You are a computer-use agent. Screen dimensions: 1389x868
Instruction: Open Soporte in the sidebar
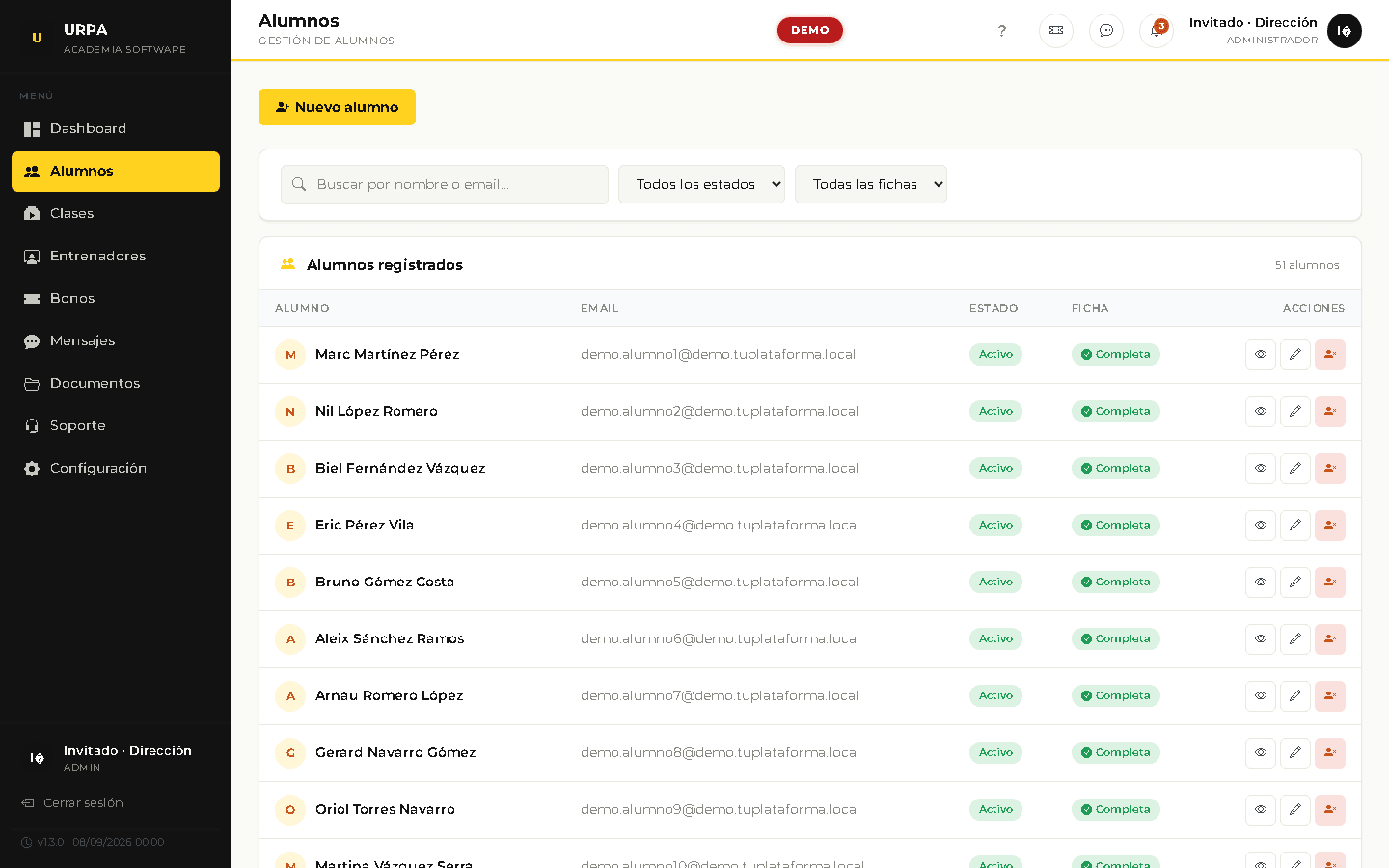pyautogui.click(x=116, y=426)
